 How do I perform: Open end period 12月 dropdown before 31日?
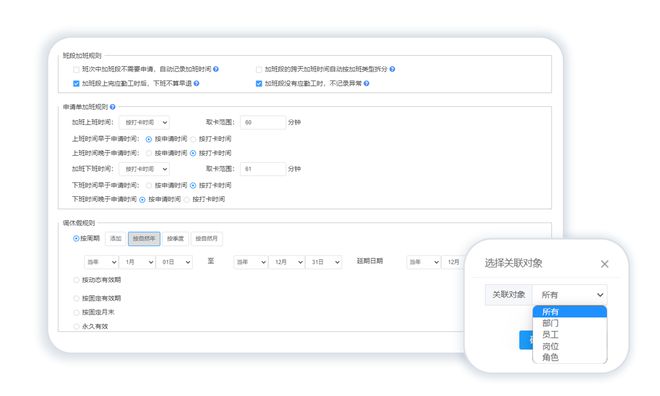coord(287,262)
